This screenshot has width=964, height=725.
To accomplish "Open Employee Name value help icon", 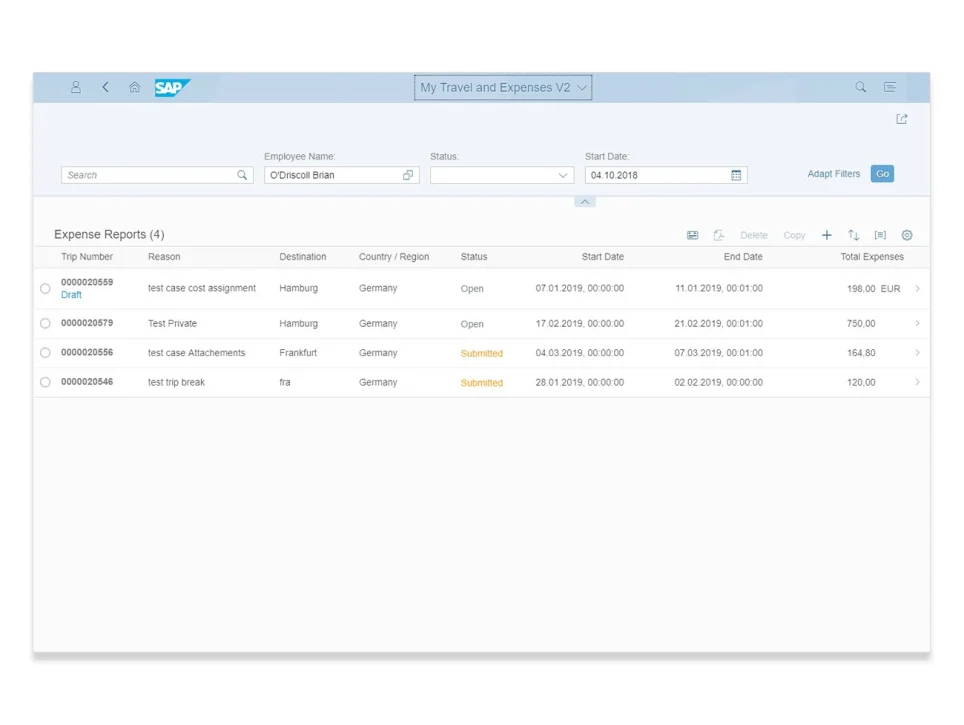I will tap(408, 175).
